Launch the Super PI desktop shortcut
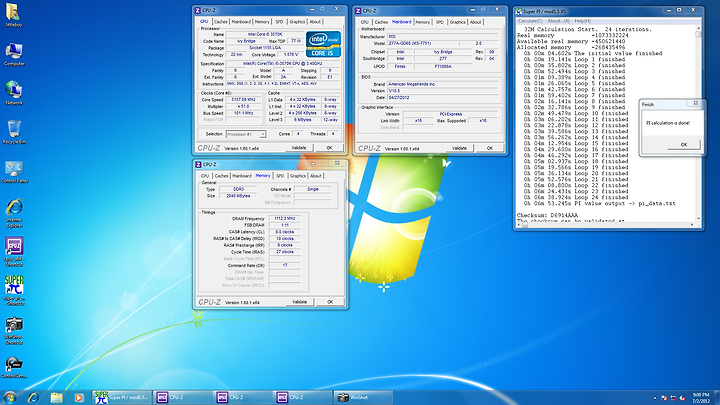The width and height of the screenshot is (720, 405). (14, 290)
